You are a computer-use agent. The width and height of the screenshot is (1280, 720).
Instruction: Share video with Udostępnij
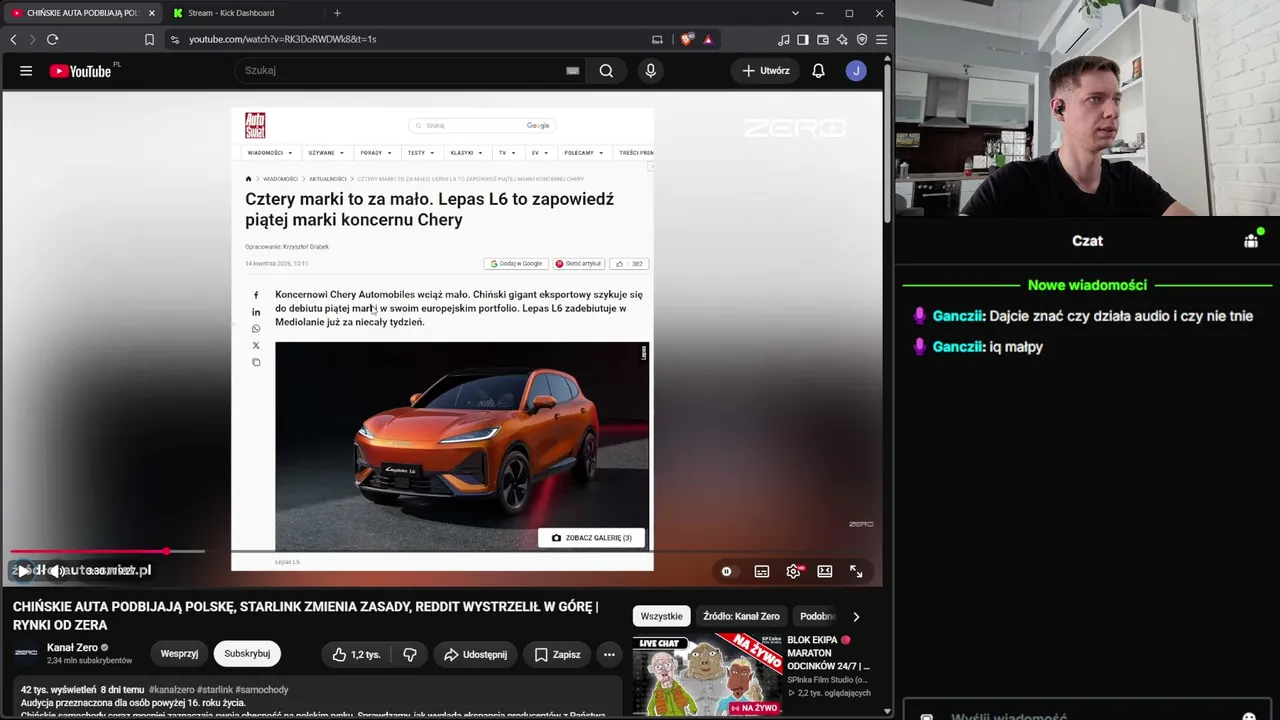pyautogui.click(x=475, y=654)
